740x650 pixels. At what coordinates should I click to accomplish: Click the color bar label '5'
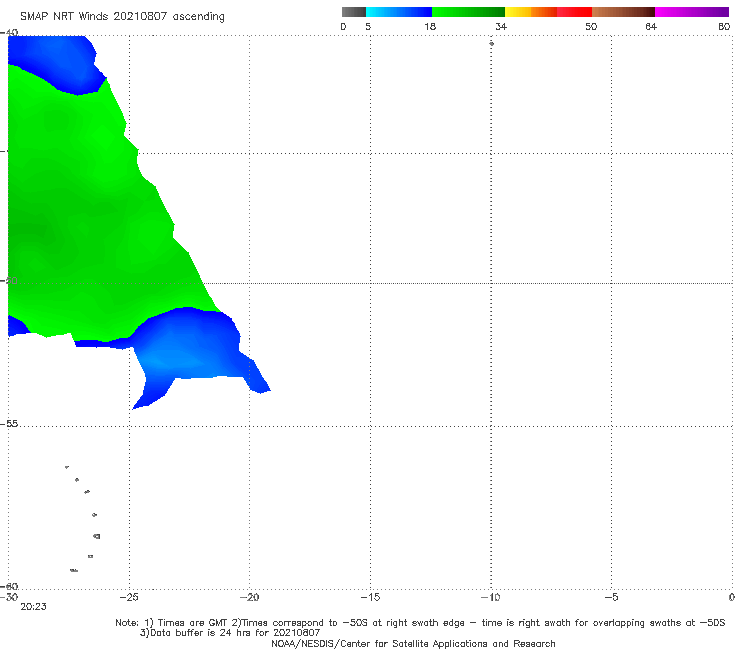click(368, 26)
